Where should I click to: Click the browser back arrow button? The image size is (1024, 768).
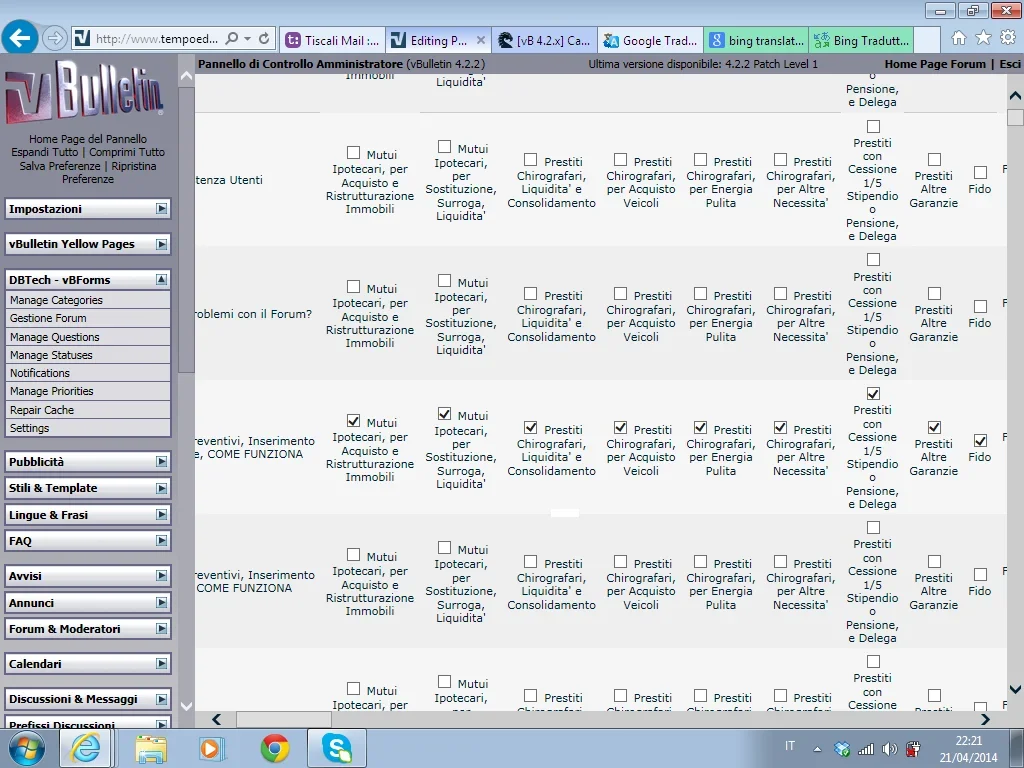(20, 38)
